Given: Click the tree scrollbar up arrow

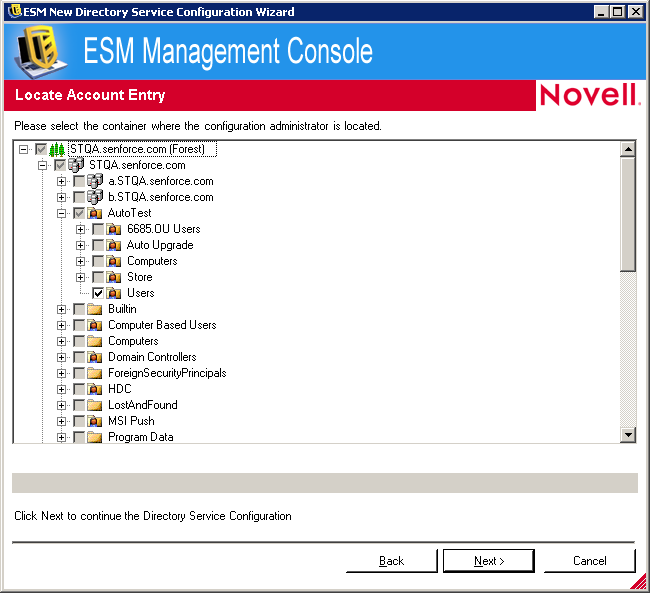Looking at the screenshot, I should click(628, 149).
